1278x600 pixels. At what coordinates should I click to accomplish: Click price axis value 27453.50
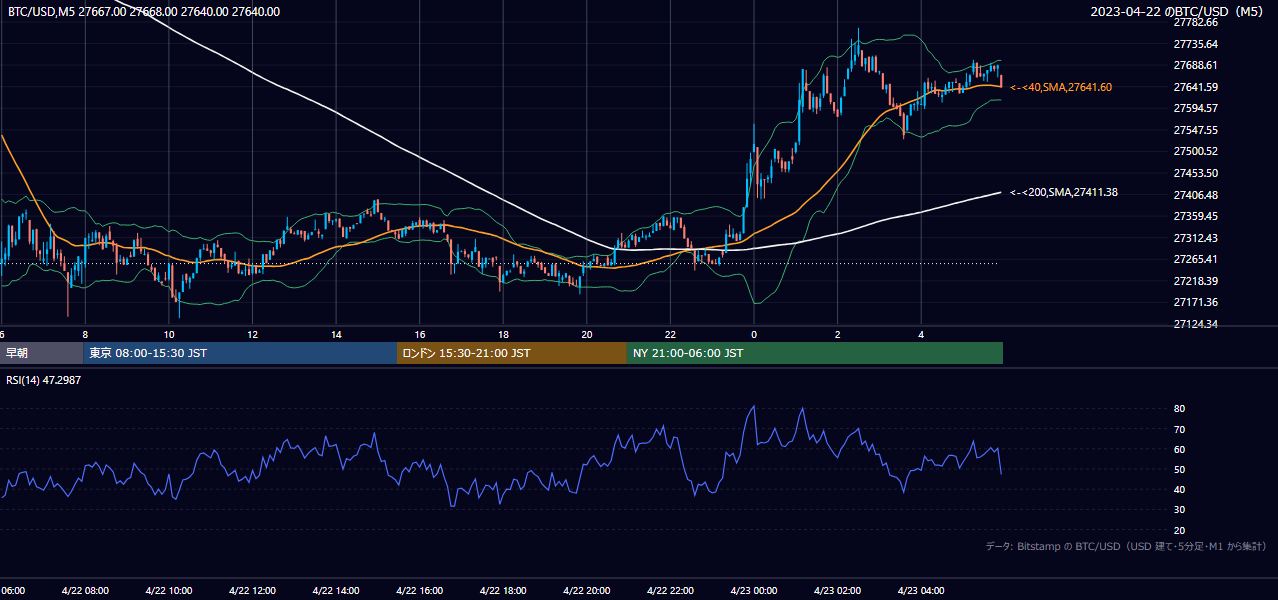(x=1195, y=173)
